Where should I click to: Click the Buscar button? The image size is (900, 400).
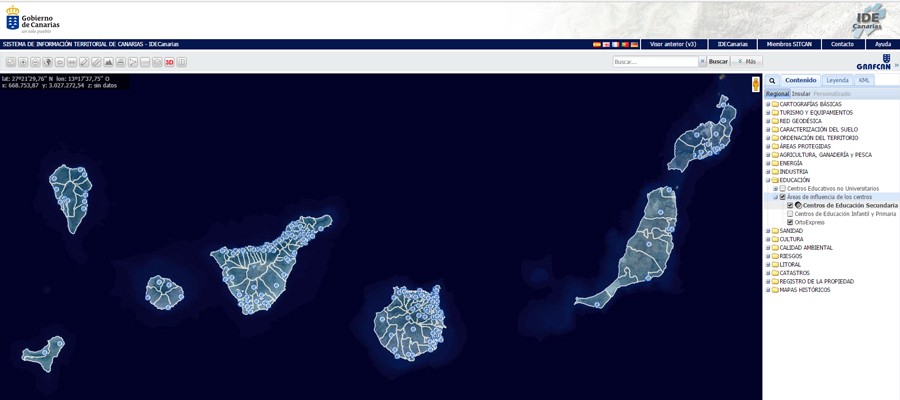click(718, 61)
